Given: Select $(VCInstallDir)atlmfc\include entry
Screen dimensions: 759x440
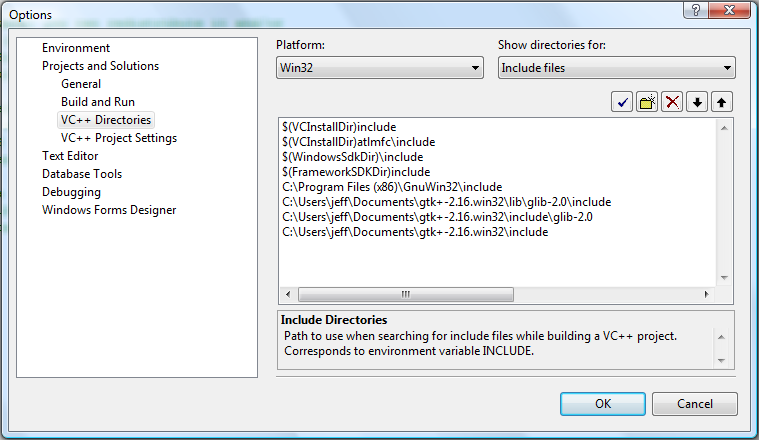Looking at the screenshot, I should click(359, 142).
